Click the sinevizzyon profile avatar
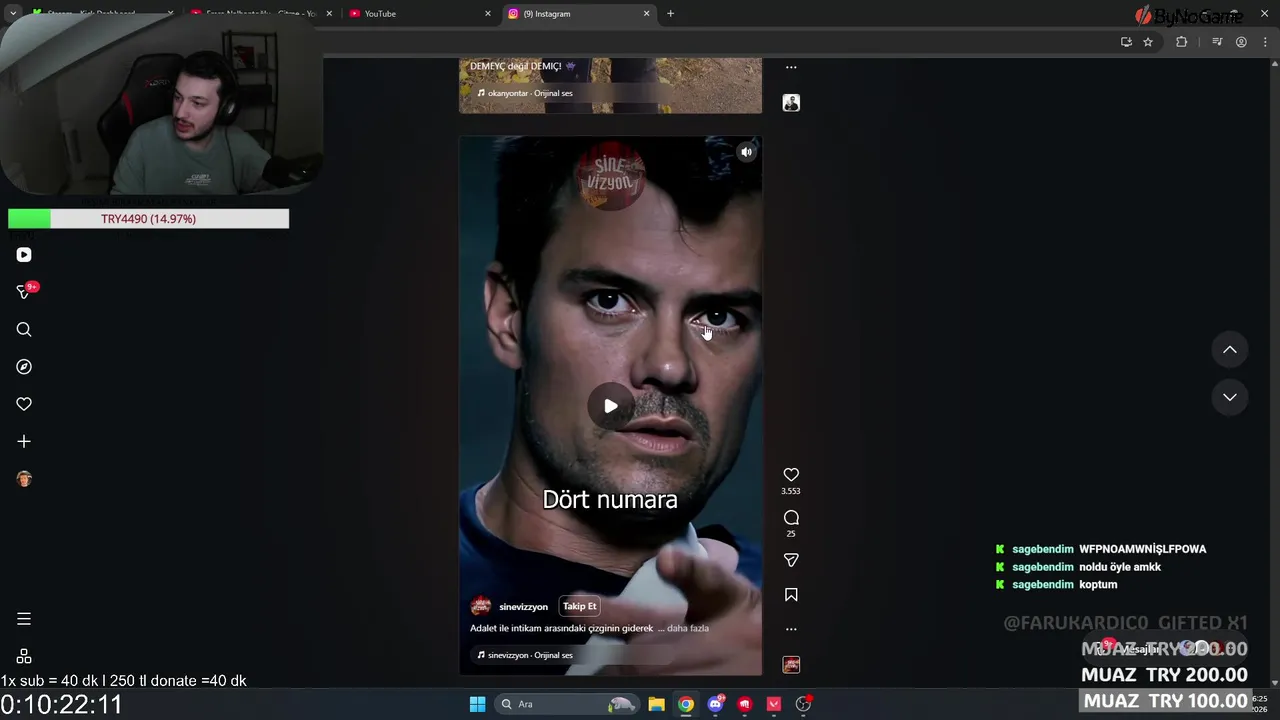This screenshot has width=1280, height=720. click(481, 606)
